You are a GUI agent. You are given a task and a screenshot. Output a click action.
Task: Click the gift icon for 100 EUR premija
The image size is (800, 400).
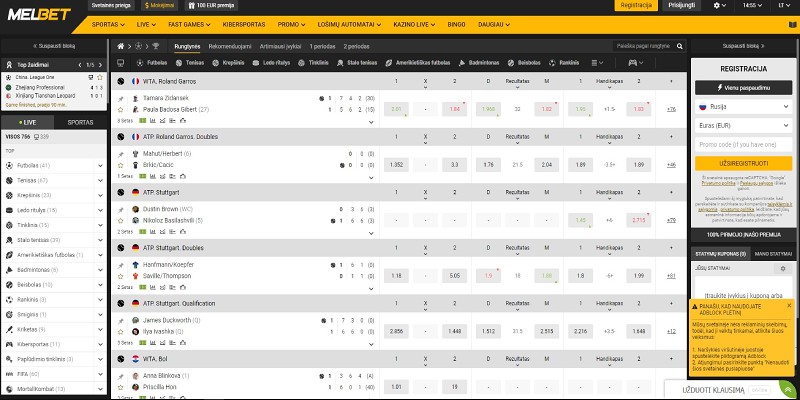click(x=189, y=5)
